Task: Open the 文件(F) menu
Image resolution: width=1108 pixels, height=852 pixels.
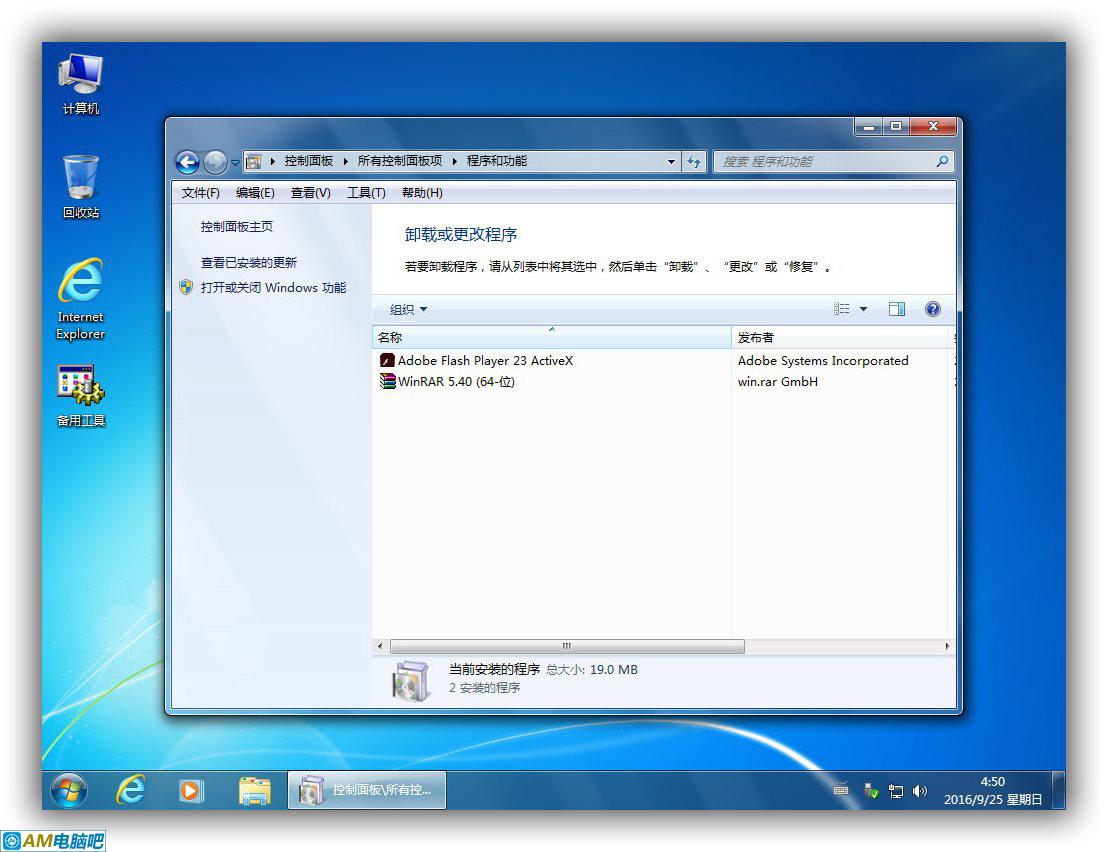Action: coord(201,193)
